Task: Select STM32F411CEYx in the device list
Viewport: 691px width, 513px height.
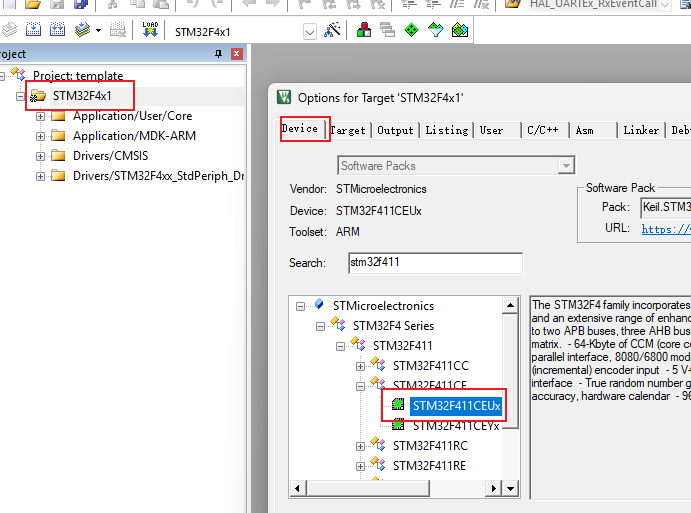Action: (456, 426)
